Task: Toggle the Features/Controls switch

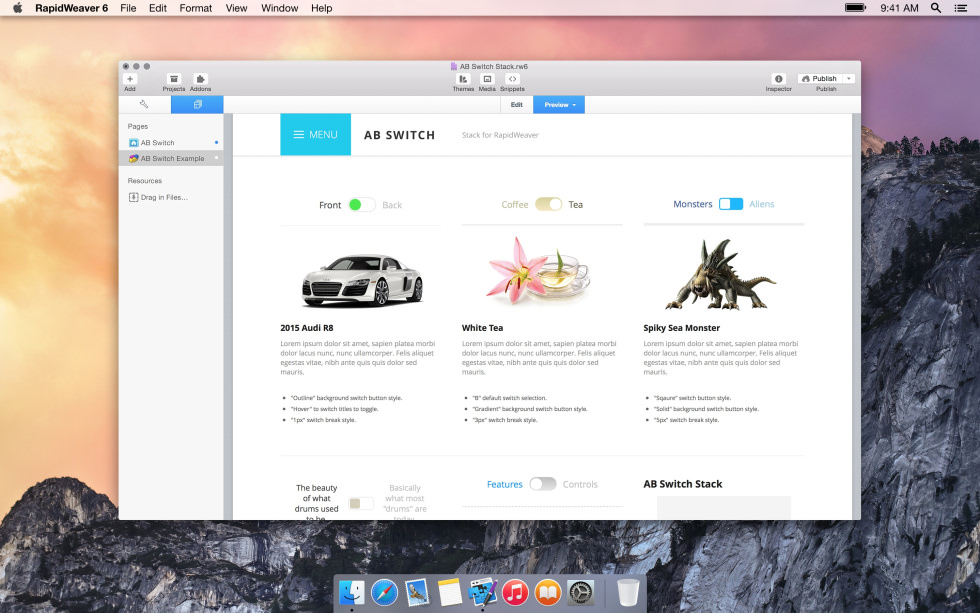Action: pos(542,484)
